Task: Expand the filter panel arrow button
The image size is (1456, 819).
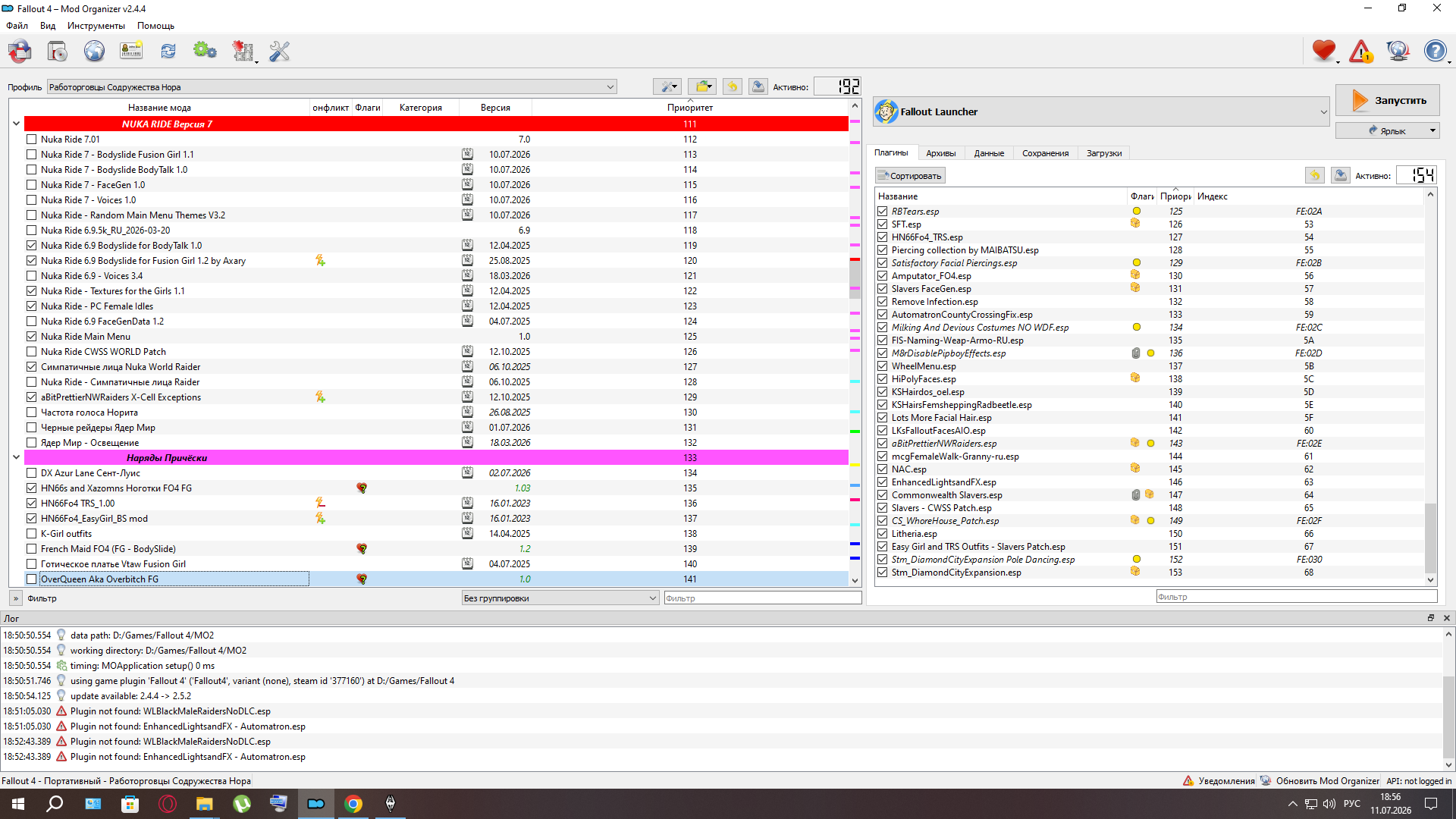Action: [x=16, y=598]
